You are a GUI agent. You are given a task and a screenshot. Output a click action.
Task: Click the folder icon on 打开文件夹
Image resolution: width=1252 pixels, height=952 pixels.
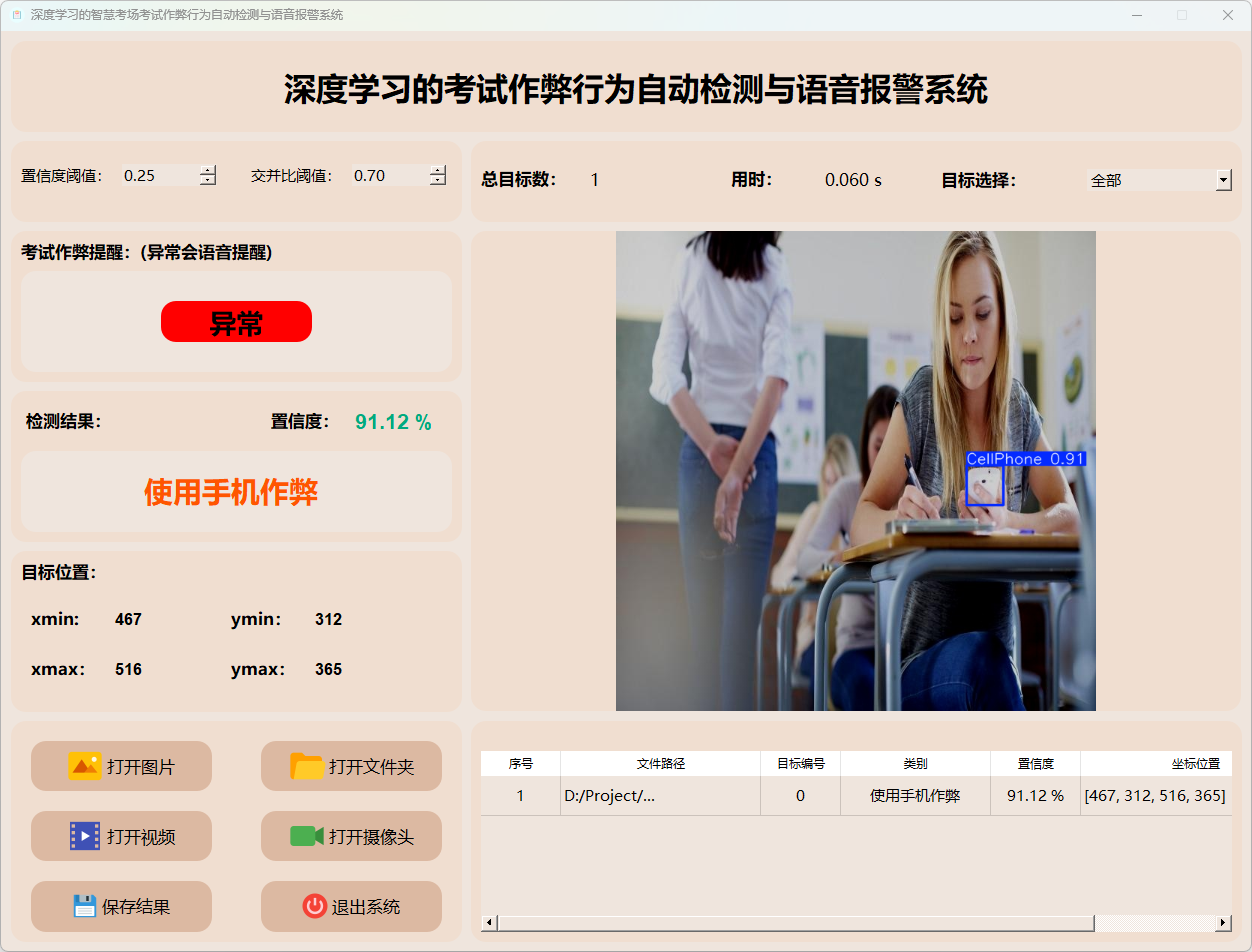307,766
